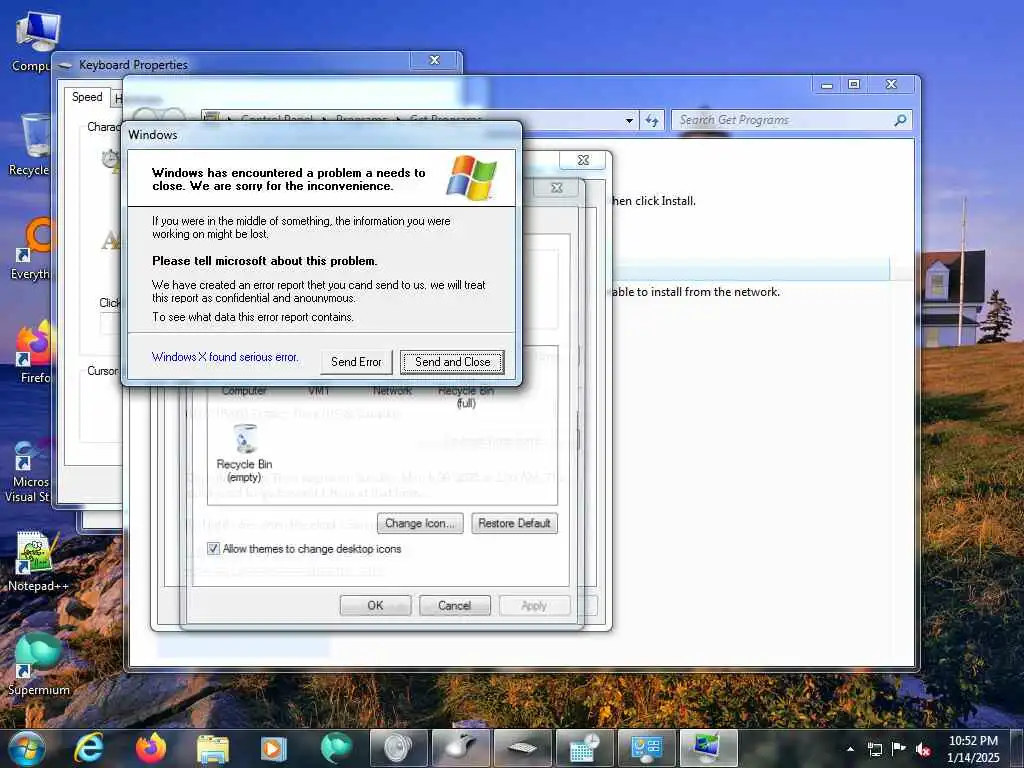Toggle Allow themes to change desktop icons
This screenshot has width=1024, height=768.
coord(214,549)
